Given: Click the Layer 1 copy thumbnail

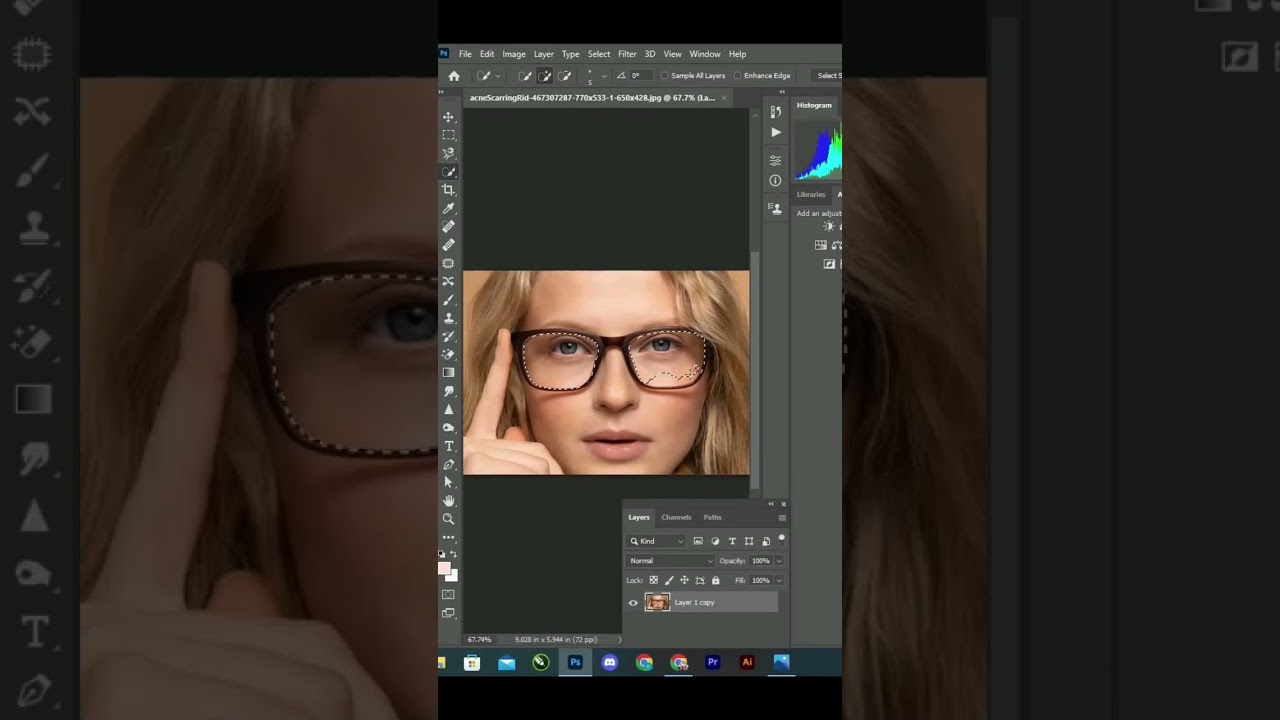Looking at the screenshot, I should coord(657,603).
